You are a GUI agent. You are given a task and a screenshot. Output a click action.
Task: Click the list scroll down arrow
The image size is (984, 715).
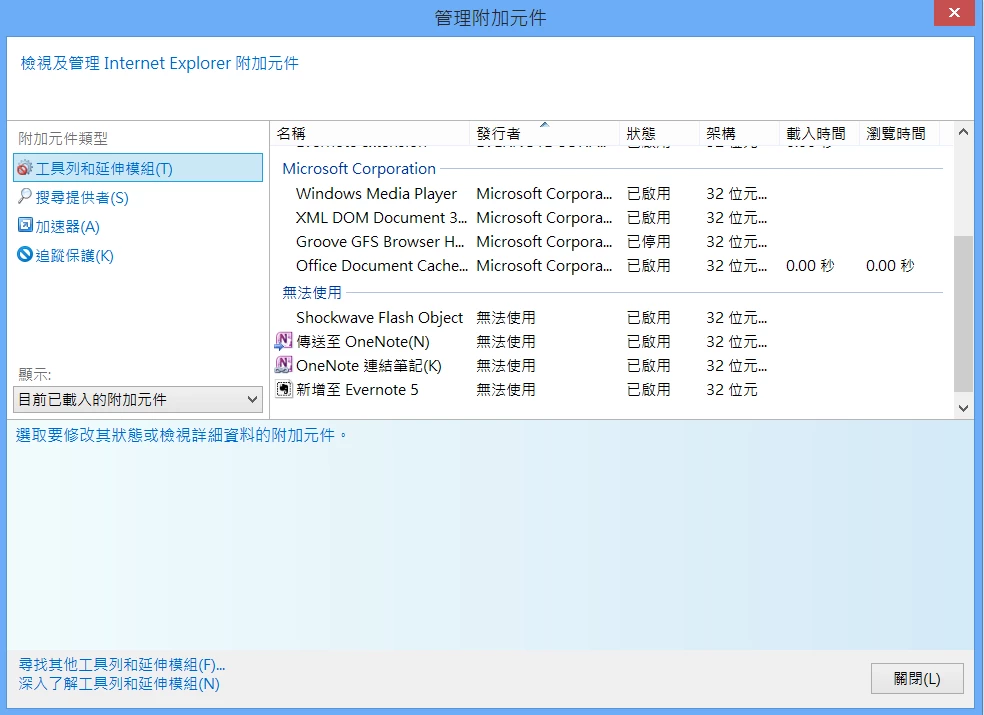963,408
